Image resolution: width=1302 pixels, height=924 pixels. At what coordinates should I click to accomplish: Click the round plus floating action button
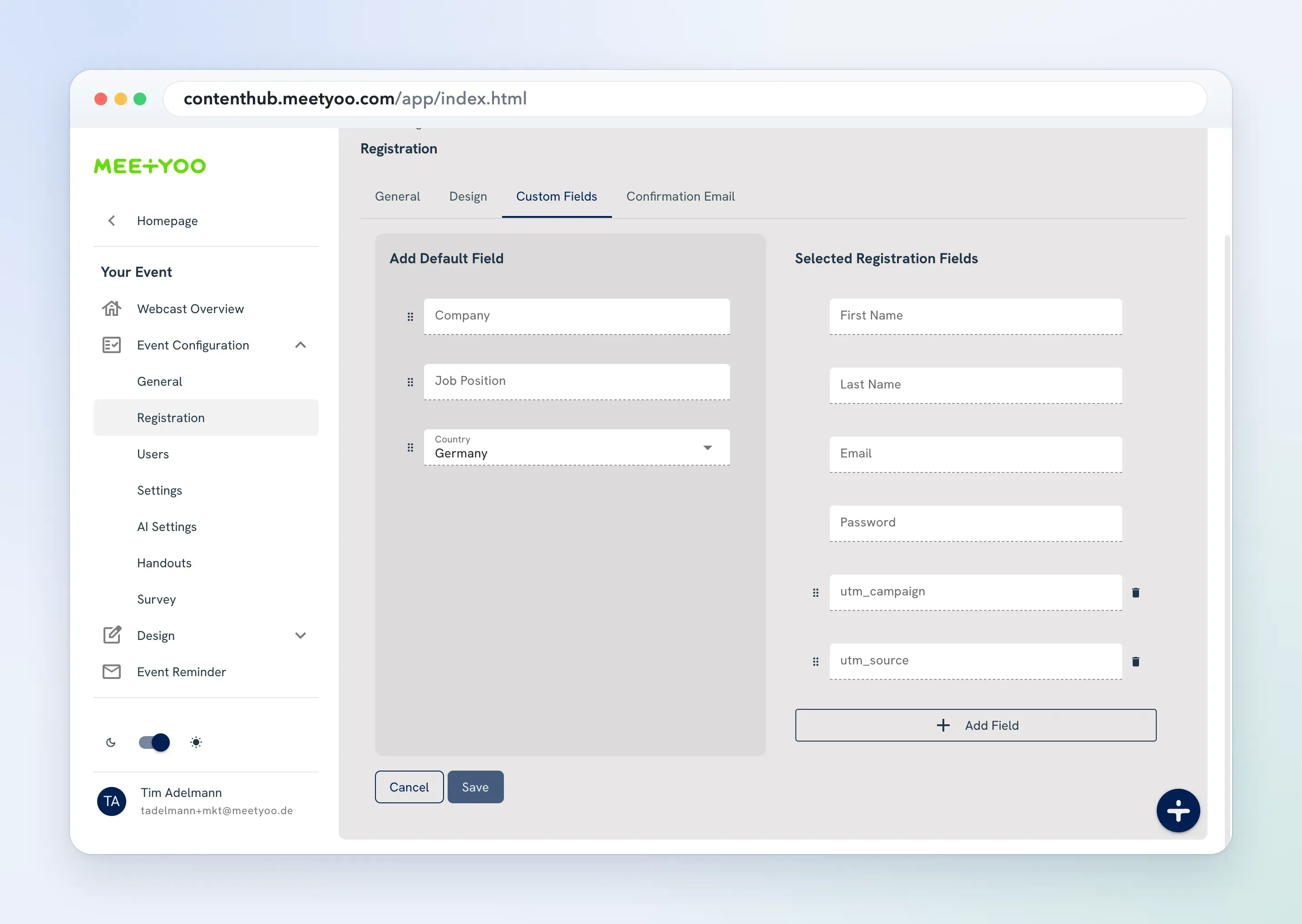(1178, 811)
